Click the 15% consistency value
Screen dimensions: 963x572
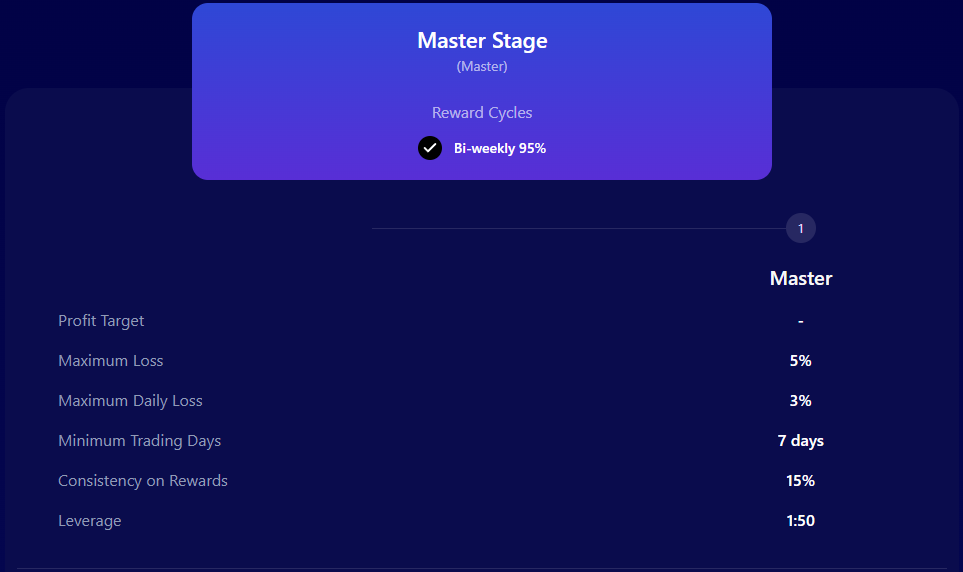(x=801, y=481)
